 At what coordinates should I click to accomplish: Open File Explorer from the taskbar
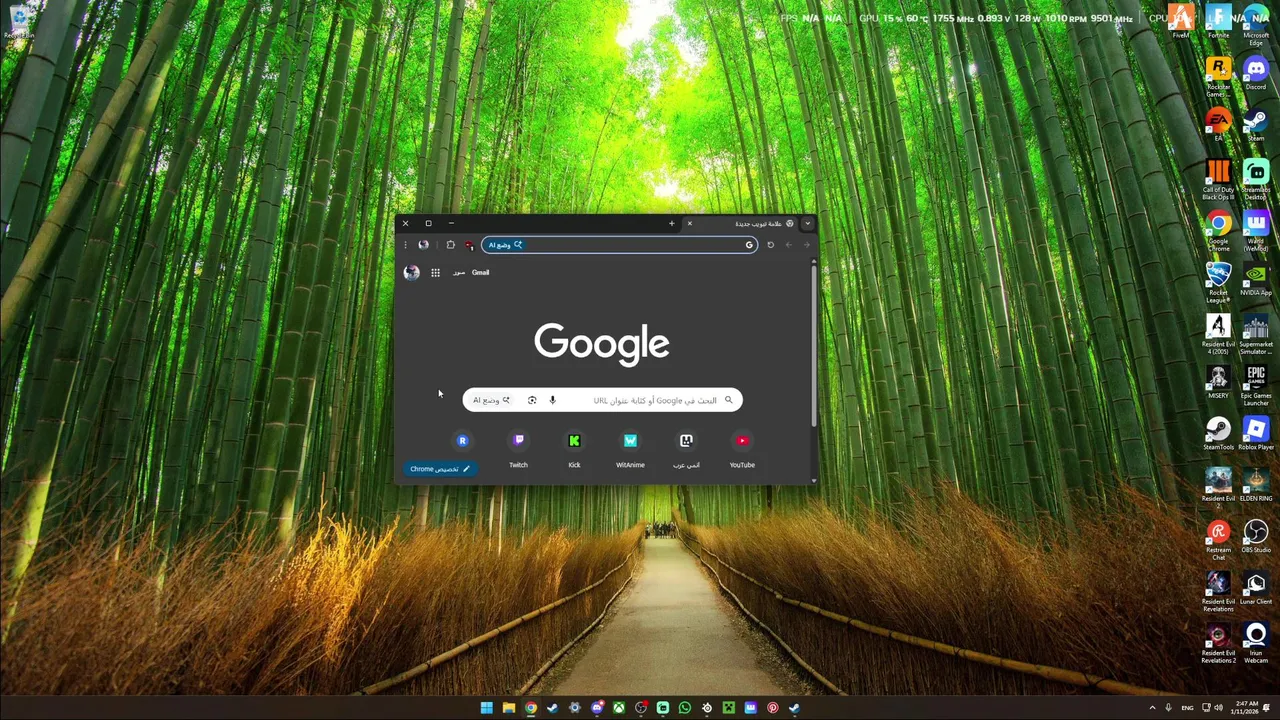[509, 708]
